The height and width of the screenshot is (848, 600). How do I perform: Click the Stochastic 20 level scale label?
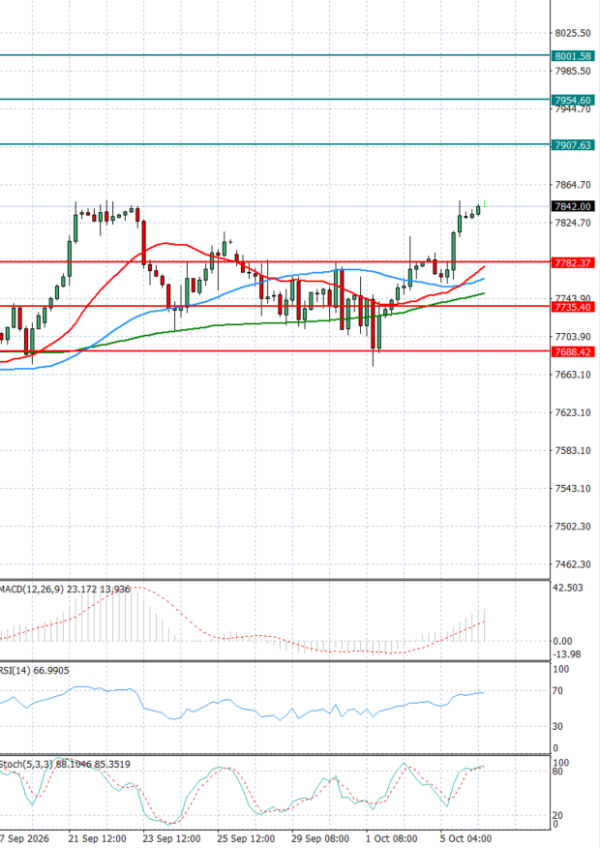coord(558,816)
